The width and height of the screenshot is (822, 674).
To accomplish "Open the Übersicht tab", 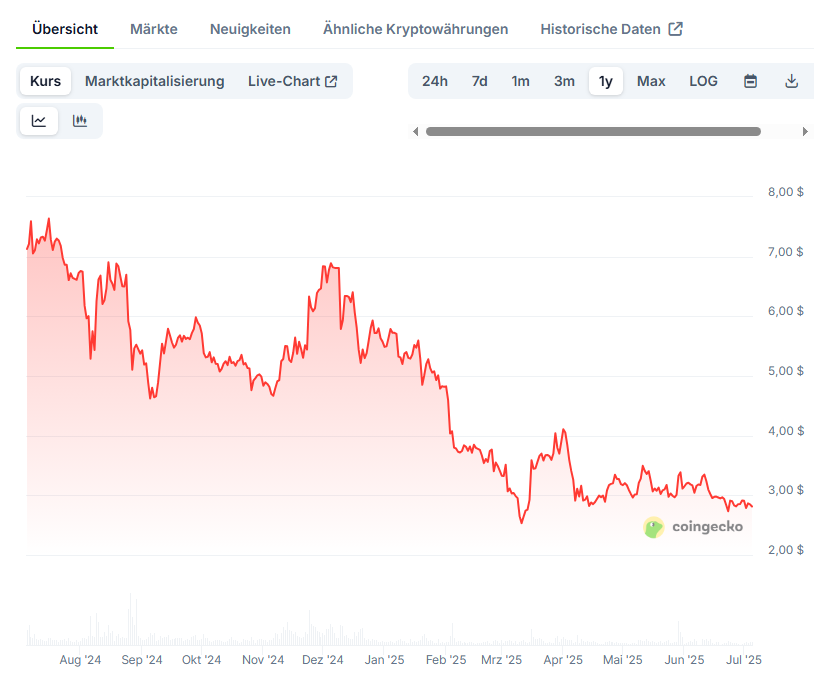I will (65, 29).
